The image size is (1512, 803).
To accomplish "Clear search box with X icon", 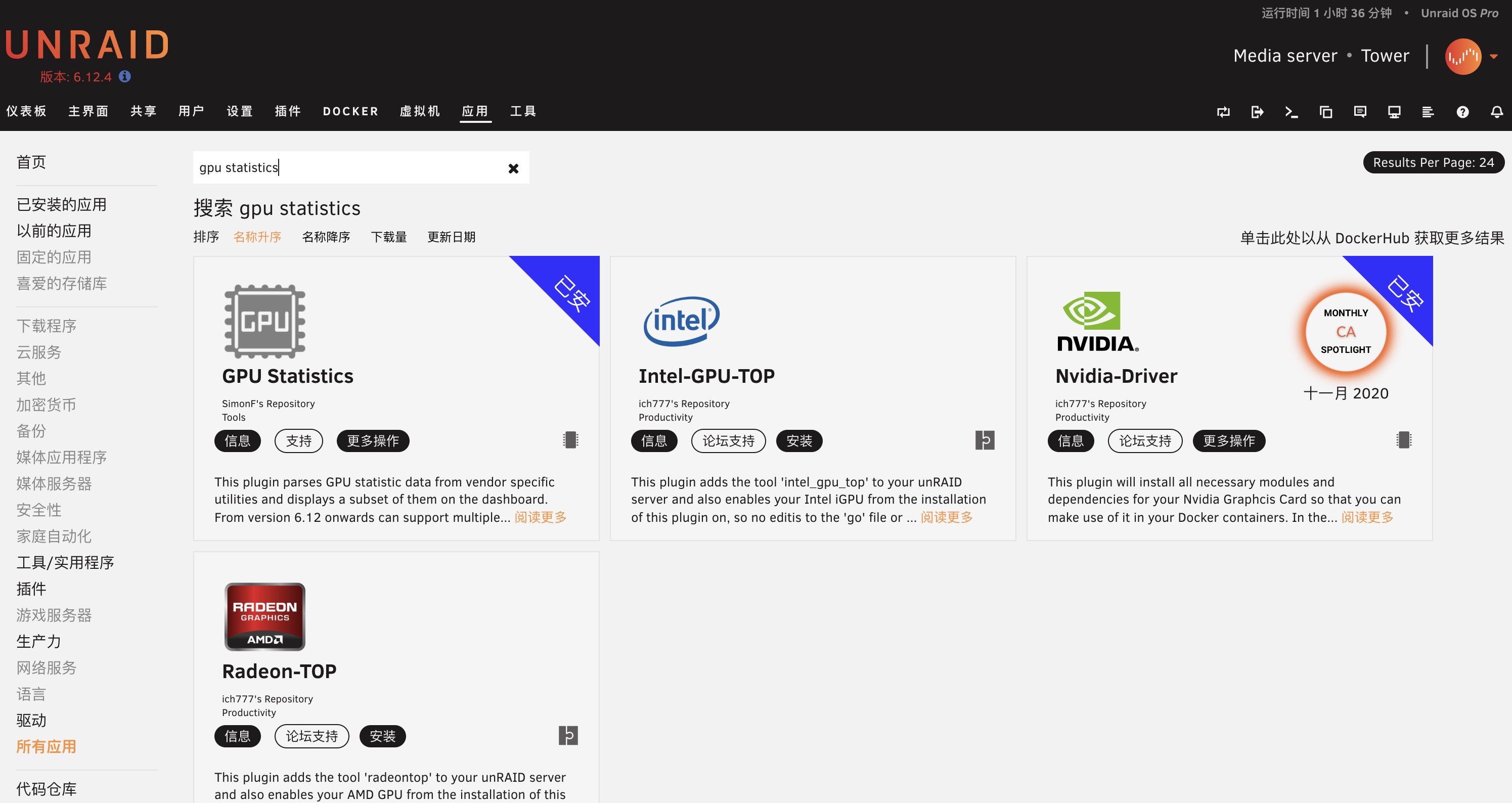I will 513,168.
